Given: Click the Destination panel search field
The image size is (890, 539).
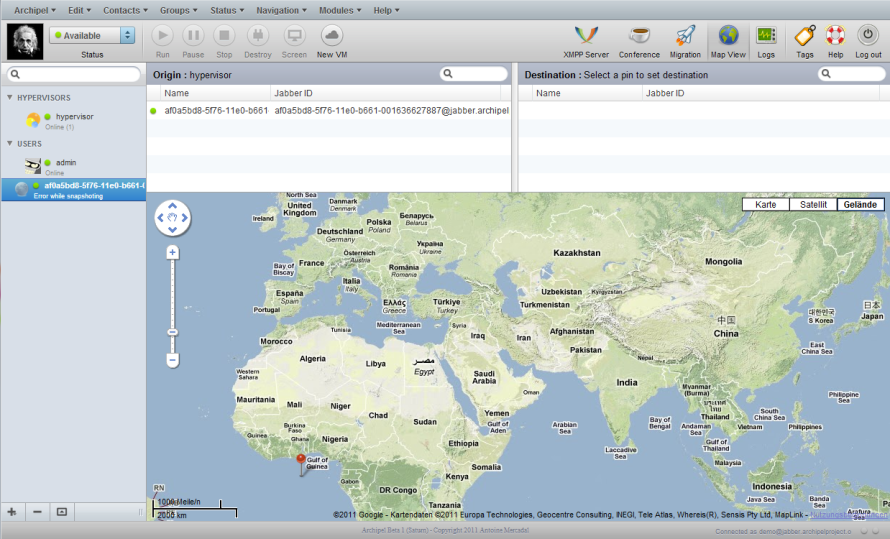Looking at the screenshot, I should click(x=851, y=74).
